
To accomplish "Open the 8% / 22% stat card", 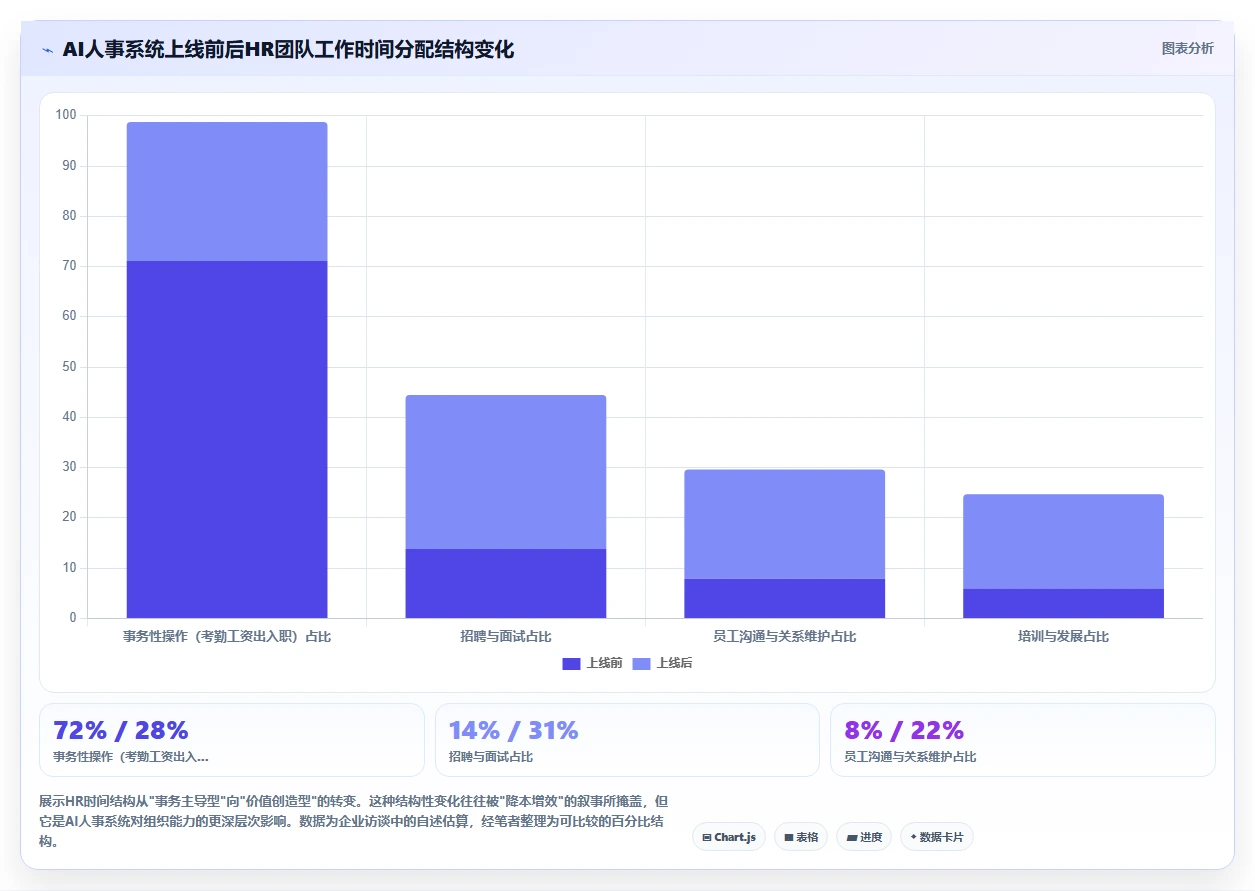I will click(x=1022, y=740).
